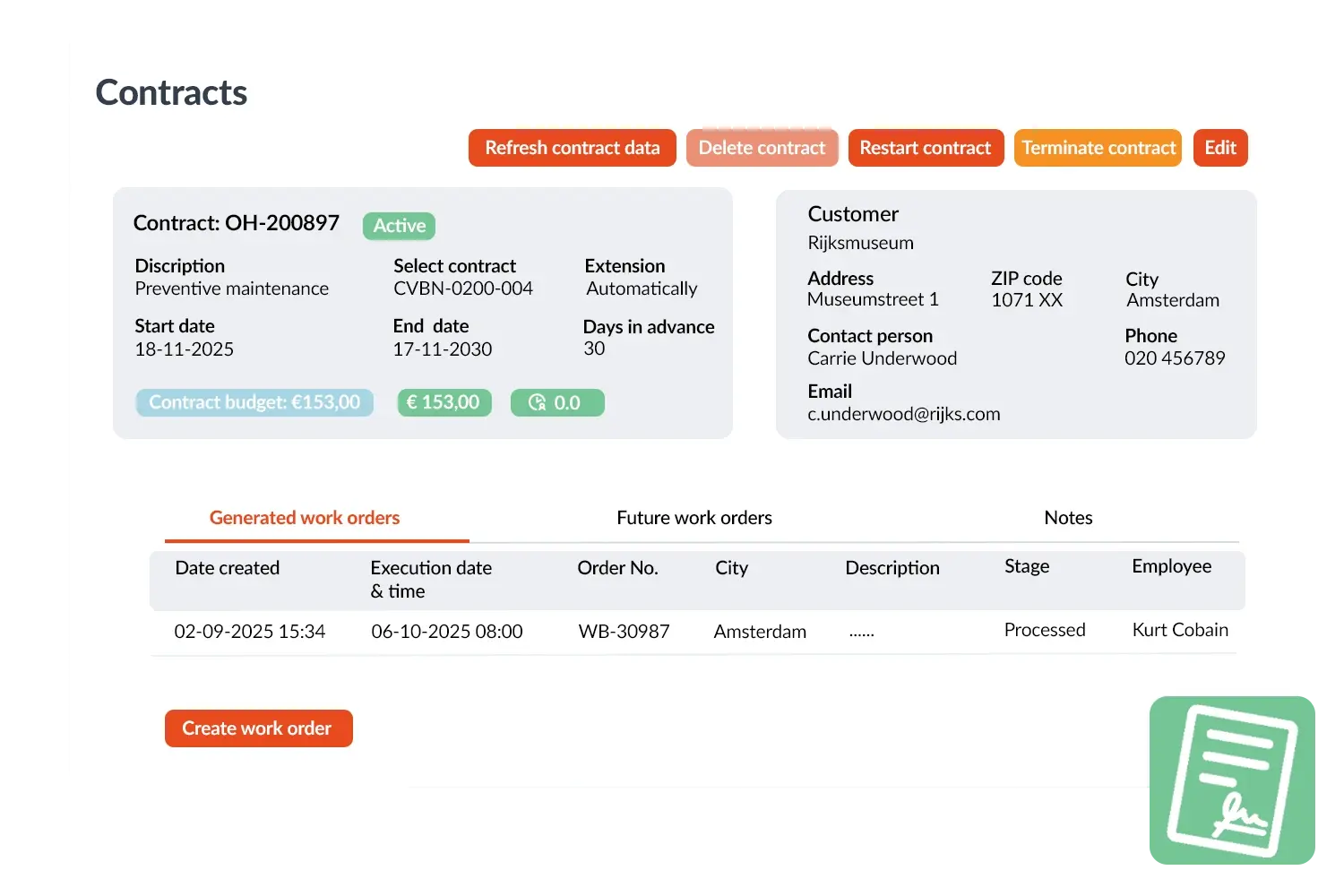This screenshot has height=896, width=1344.
Task: Click the email c.underwood@rijks.com
Action: pyautogui.click(x=903, y=414)
